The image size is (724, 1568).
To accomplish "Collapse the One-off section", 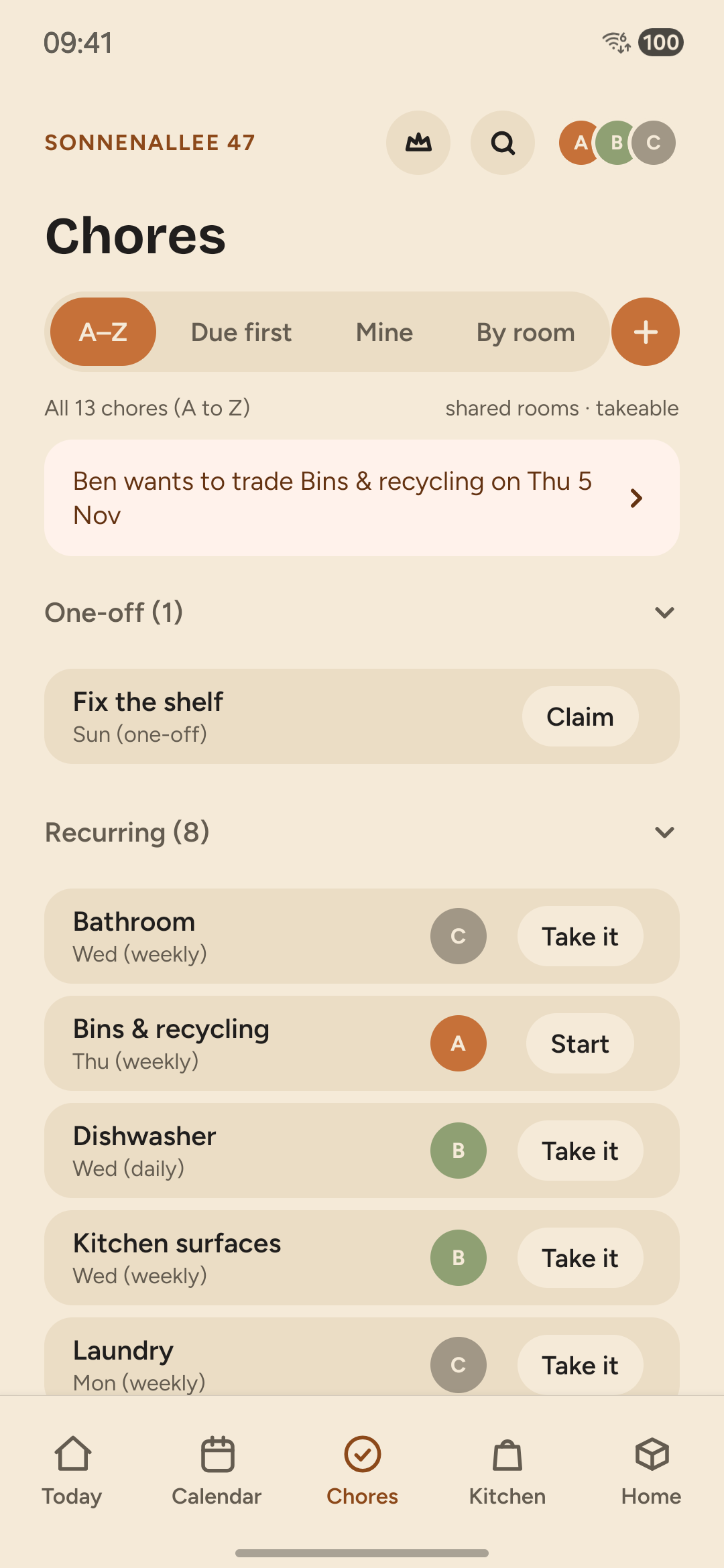I will tap(664, 612).
